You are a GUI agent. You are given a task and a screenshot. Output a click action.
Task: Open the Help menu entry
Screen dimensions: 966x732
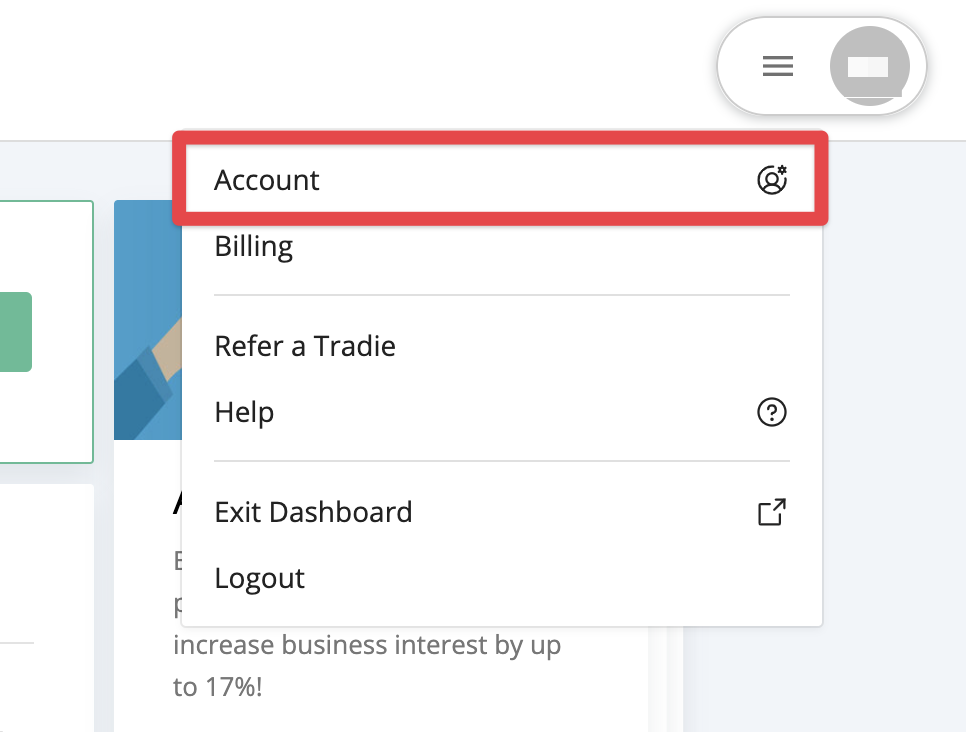244,412
